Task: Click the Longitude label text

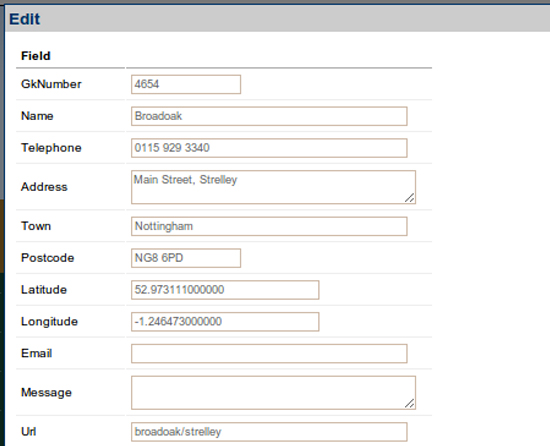Action: pos(49,322)
